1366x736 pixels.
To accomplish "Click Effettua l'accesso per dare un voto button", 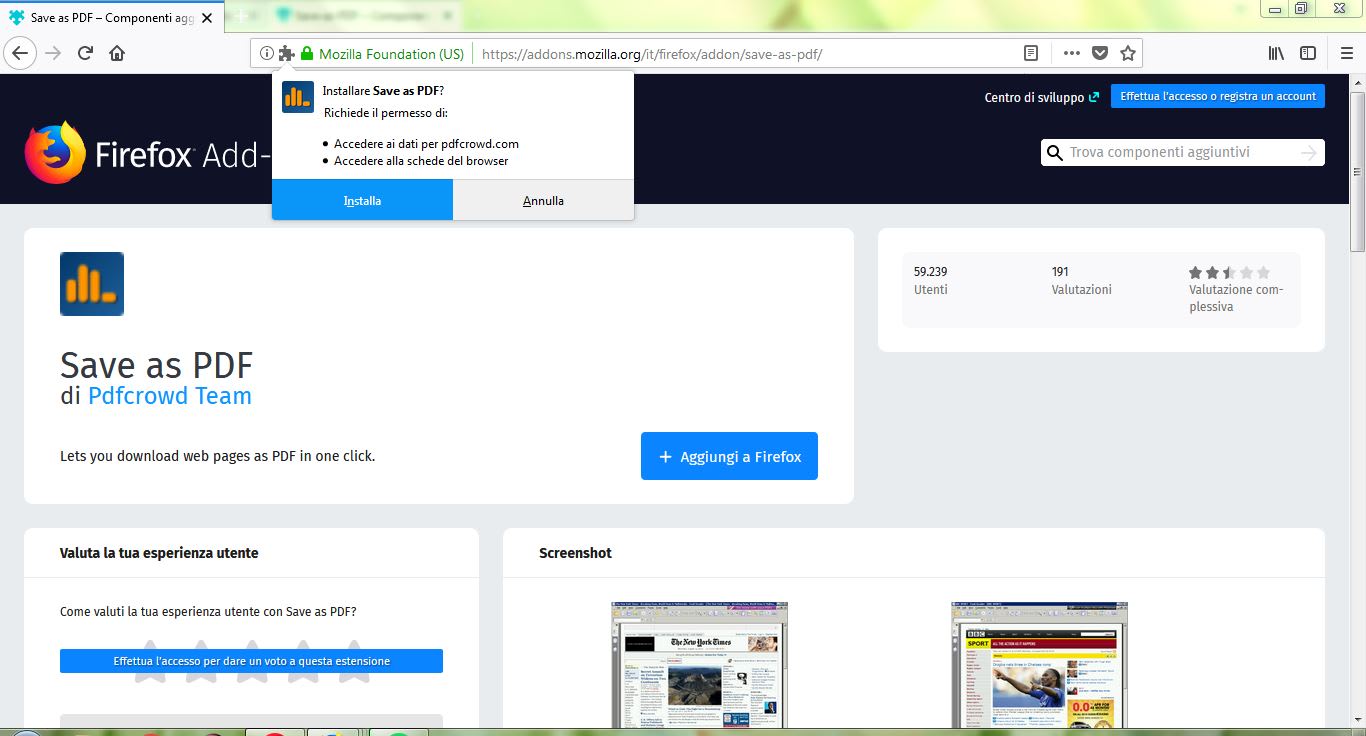I will 251,661.
